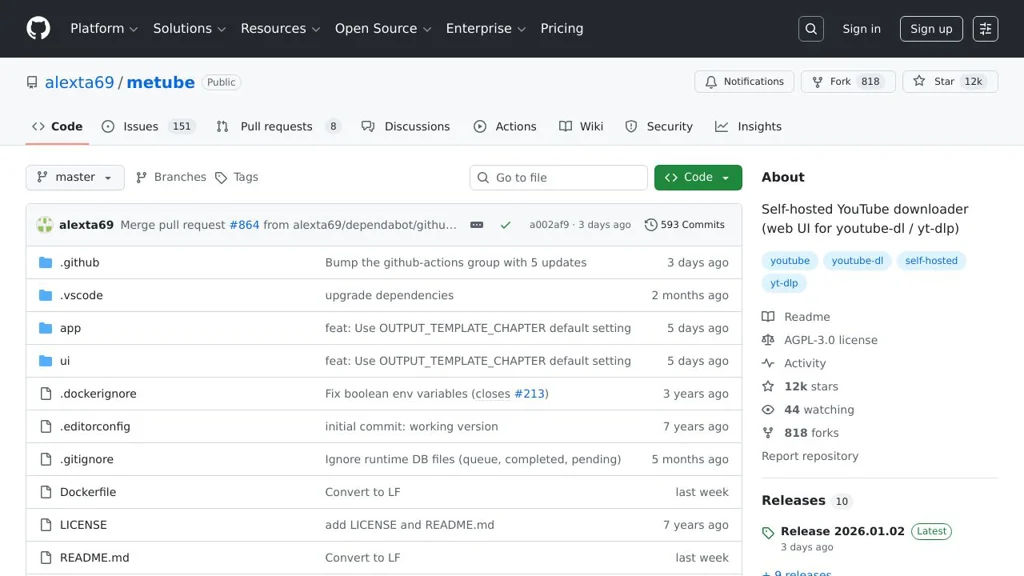Select the self-hosted topic tag
Screen dimensions: 1024x576
click(x=931, y=261)
